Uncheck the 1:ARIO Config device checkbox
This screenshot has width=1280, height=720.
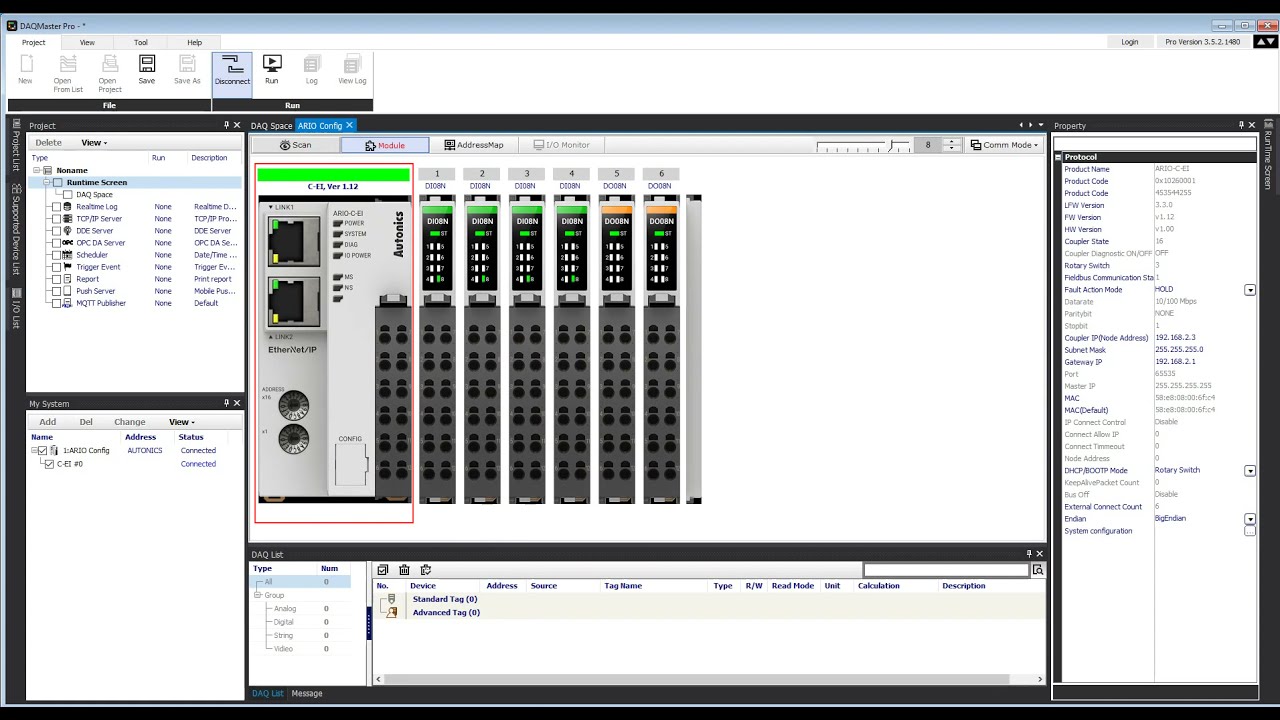click(x=42, y=451)
